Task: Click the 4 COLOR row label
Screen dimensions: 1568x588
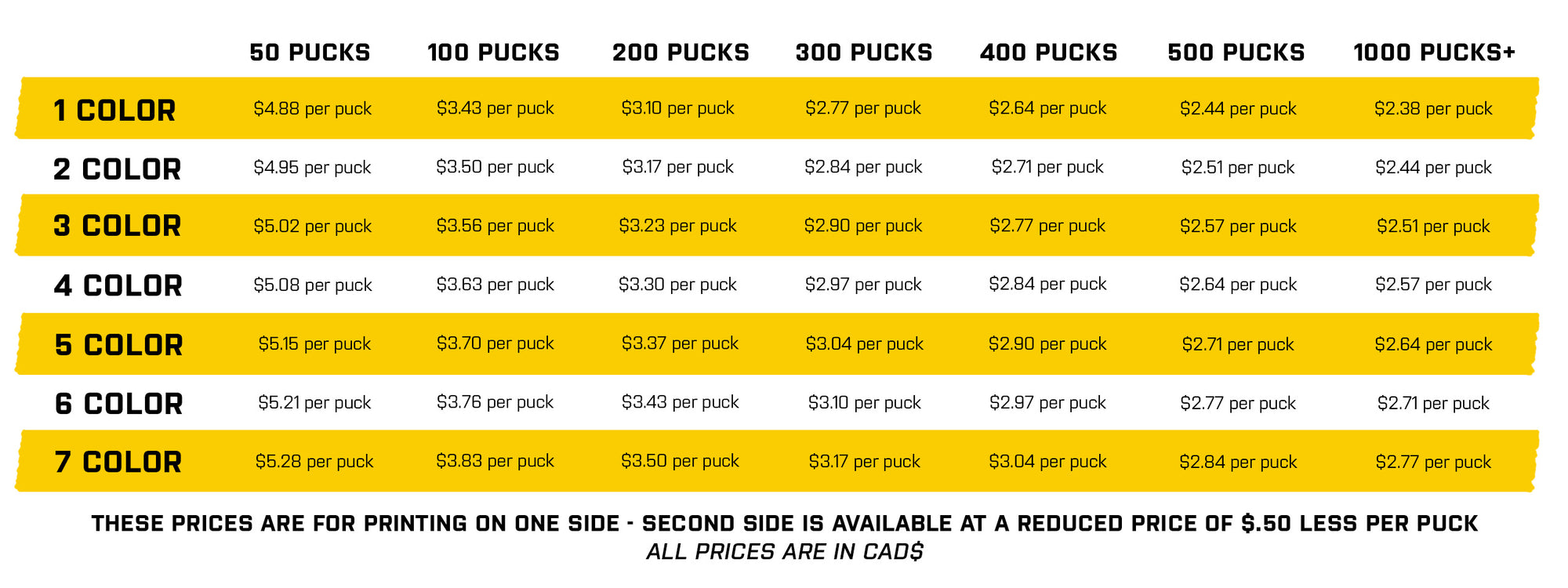Action: pos(118,286)
